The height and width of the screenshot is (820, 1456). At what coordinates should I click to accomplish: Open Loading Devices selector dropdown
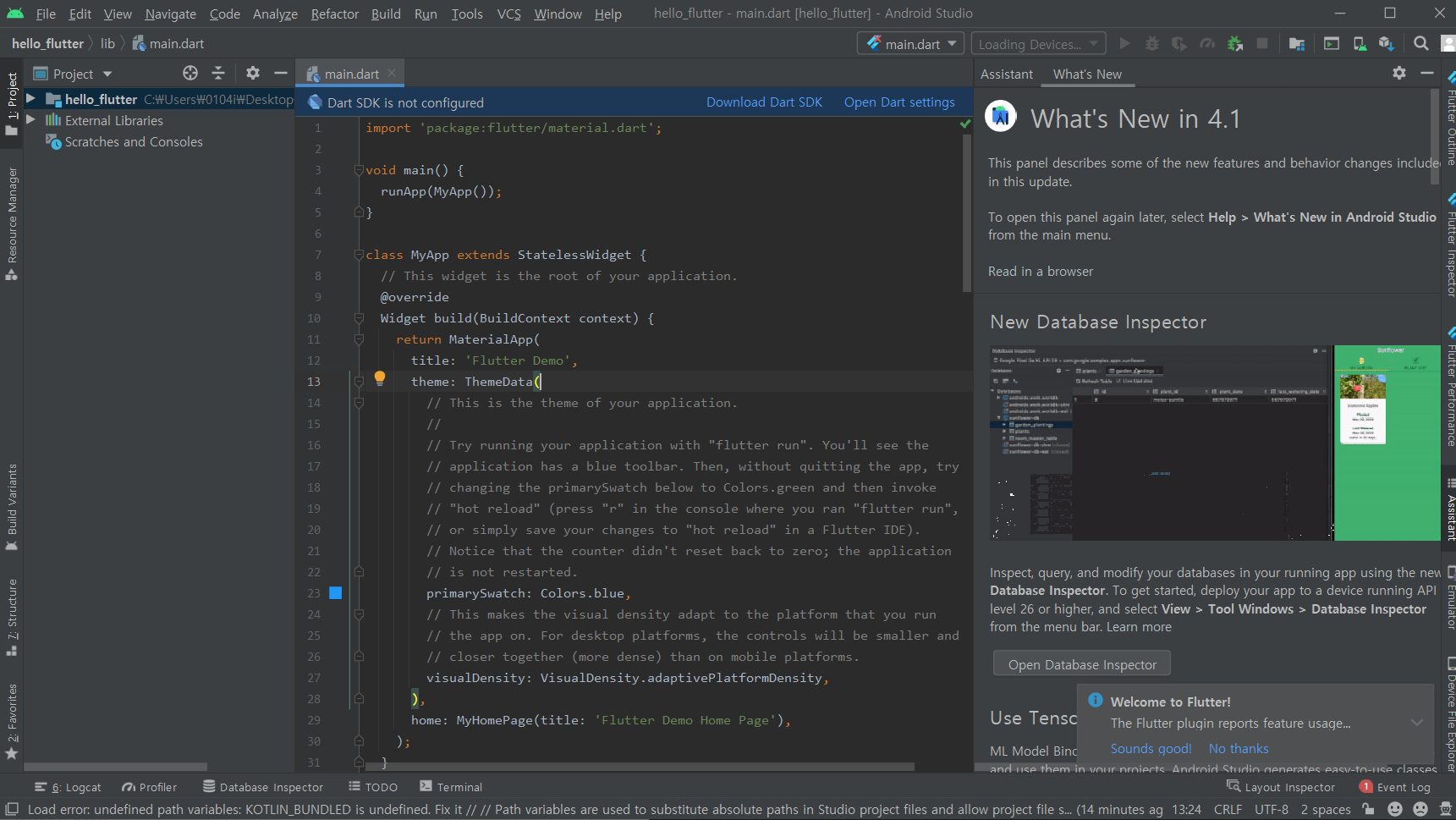tap(1038, 44)
